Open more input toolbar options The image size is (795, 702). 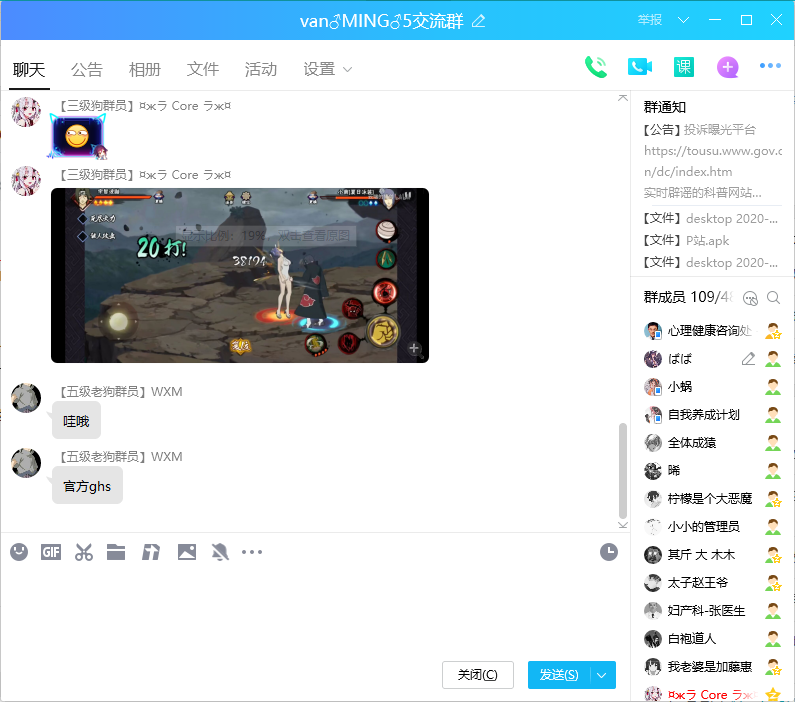tap(252, 552)
